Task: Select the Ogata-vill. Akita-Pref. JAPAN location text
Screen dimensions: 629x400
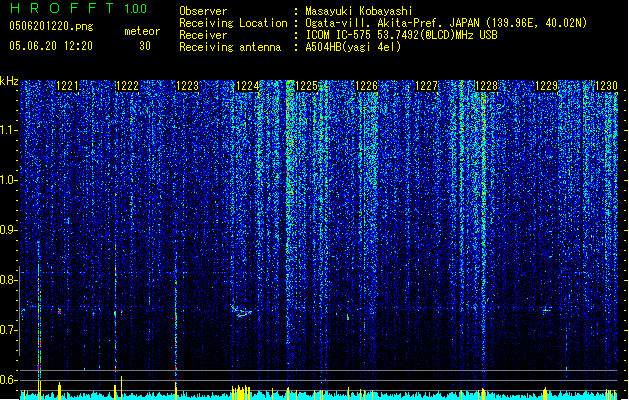Action: pyautogui.click(x=446, y=23)
